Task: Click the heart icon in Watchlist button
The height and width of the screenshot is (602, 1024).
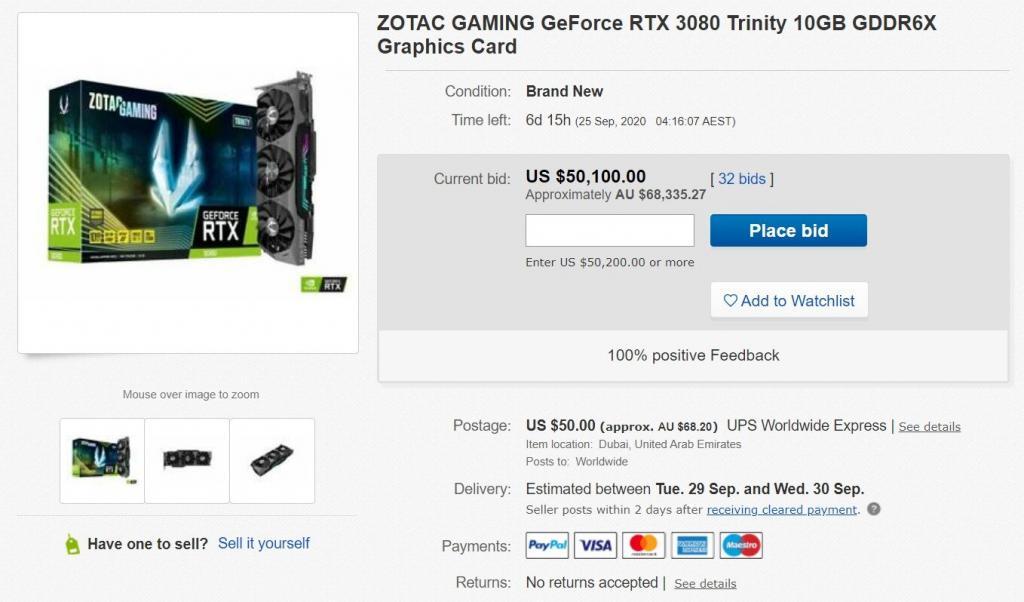Action: click(x=730, y=300)
